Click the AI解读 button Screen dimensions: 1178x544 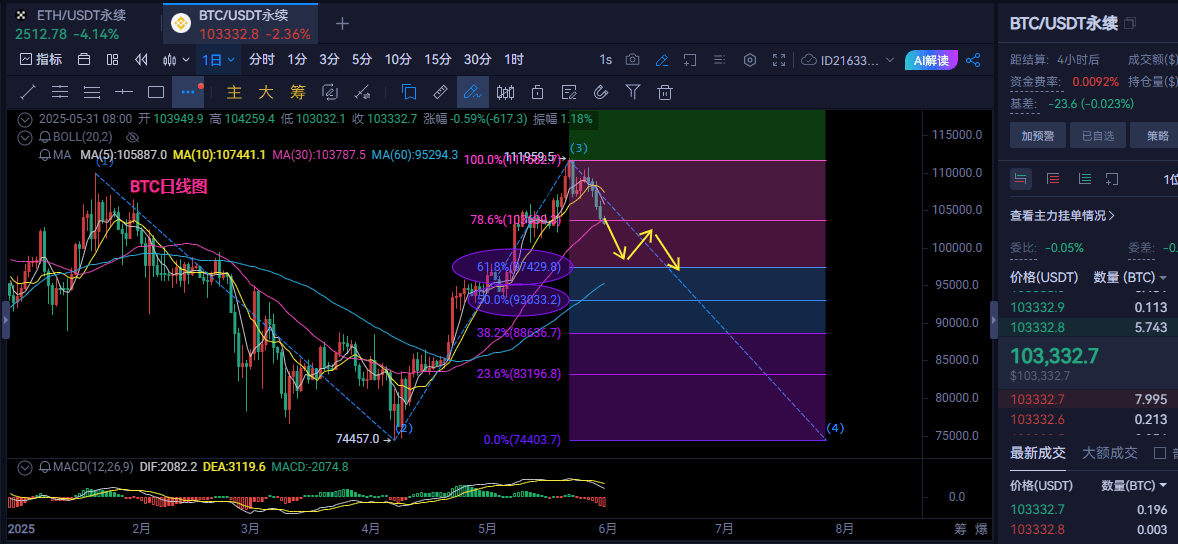[x=931, y=60]
